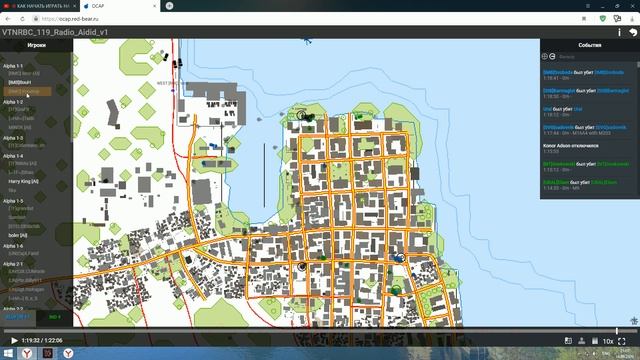Image resolution: width=640 pixels, height=360 pixels.
Task: Click the panel icon left of 10x speed
Action: click(595, 340)
